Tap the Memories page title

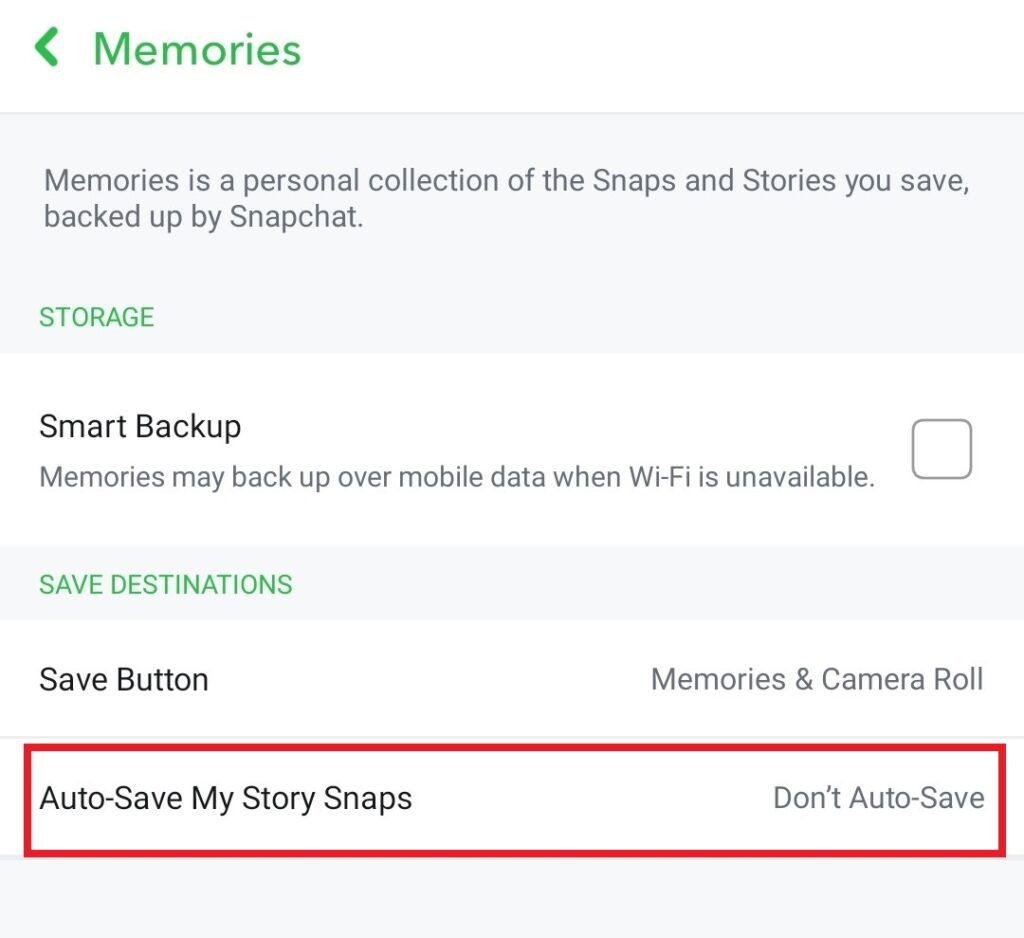pos(195,48)
